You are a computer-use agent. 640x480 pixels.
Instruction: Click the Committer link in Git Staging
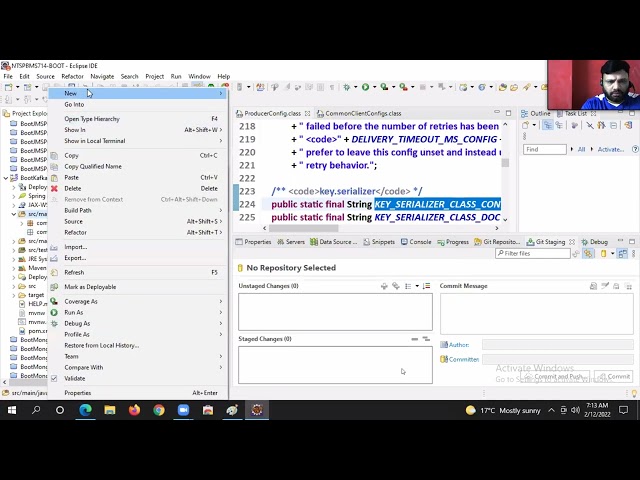coord(464,360)
